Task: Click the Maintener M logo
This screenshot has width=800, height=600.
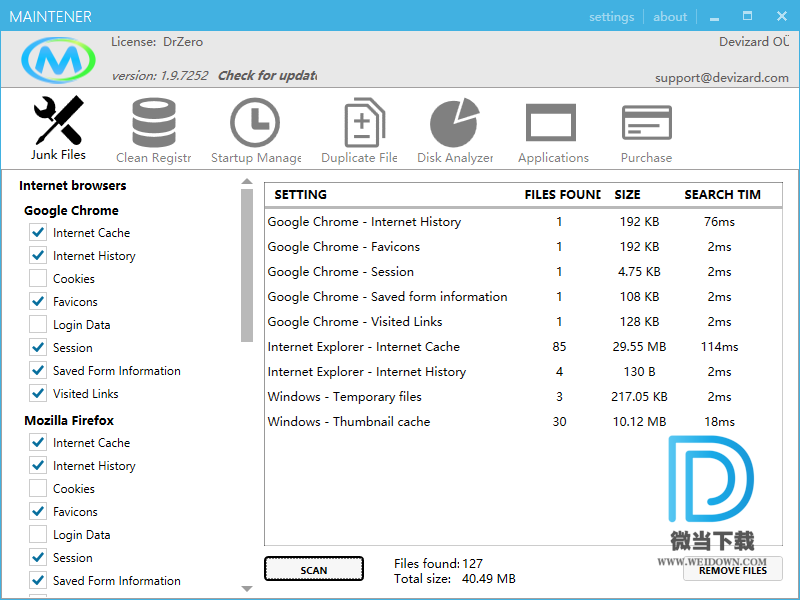Action: tap(58, 60)
